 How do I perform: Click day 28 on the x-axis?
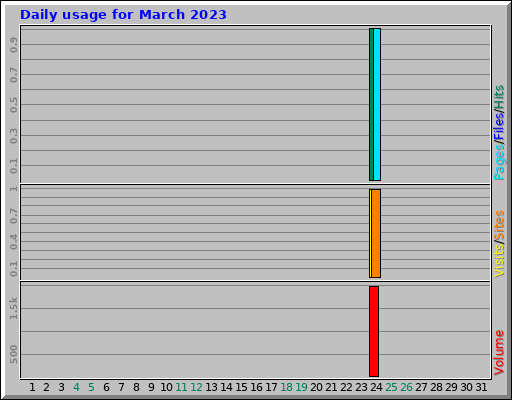[436, 387]
